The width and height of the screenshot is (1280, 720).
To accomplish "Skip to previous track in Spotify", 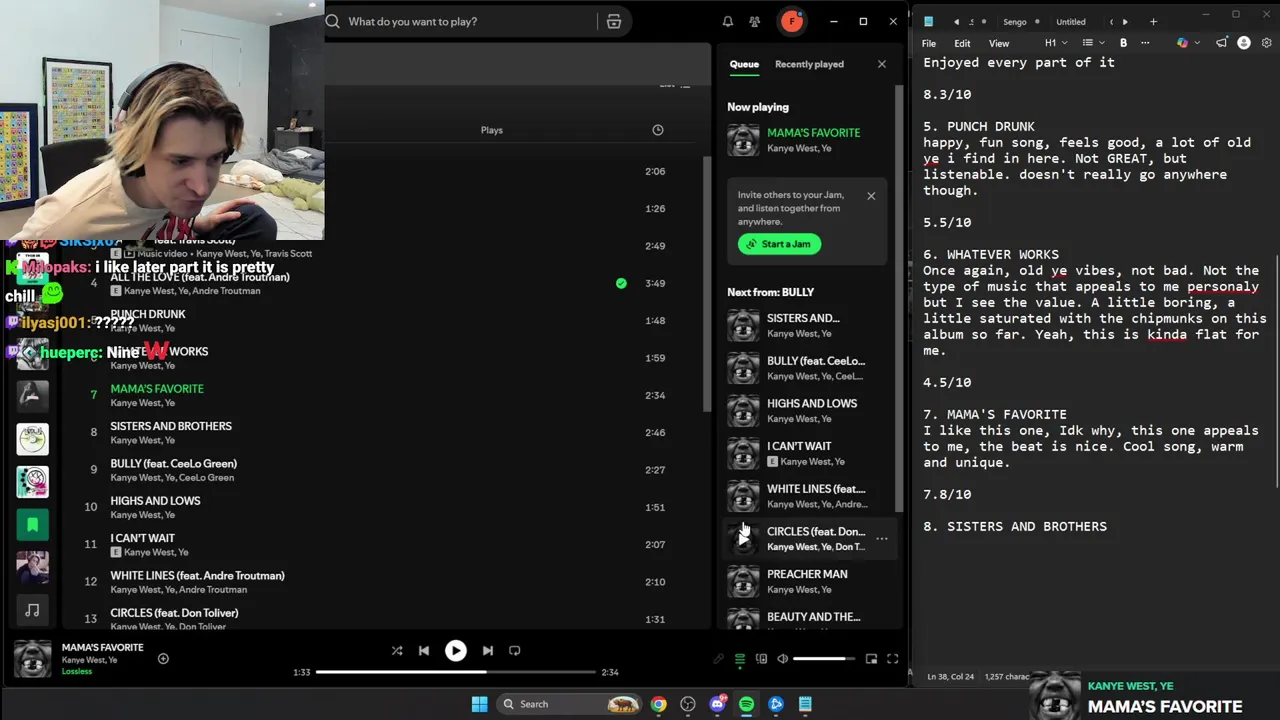I will [x=424, y=650].
